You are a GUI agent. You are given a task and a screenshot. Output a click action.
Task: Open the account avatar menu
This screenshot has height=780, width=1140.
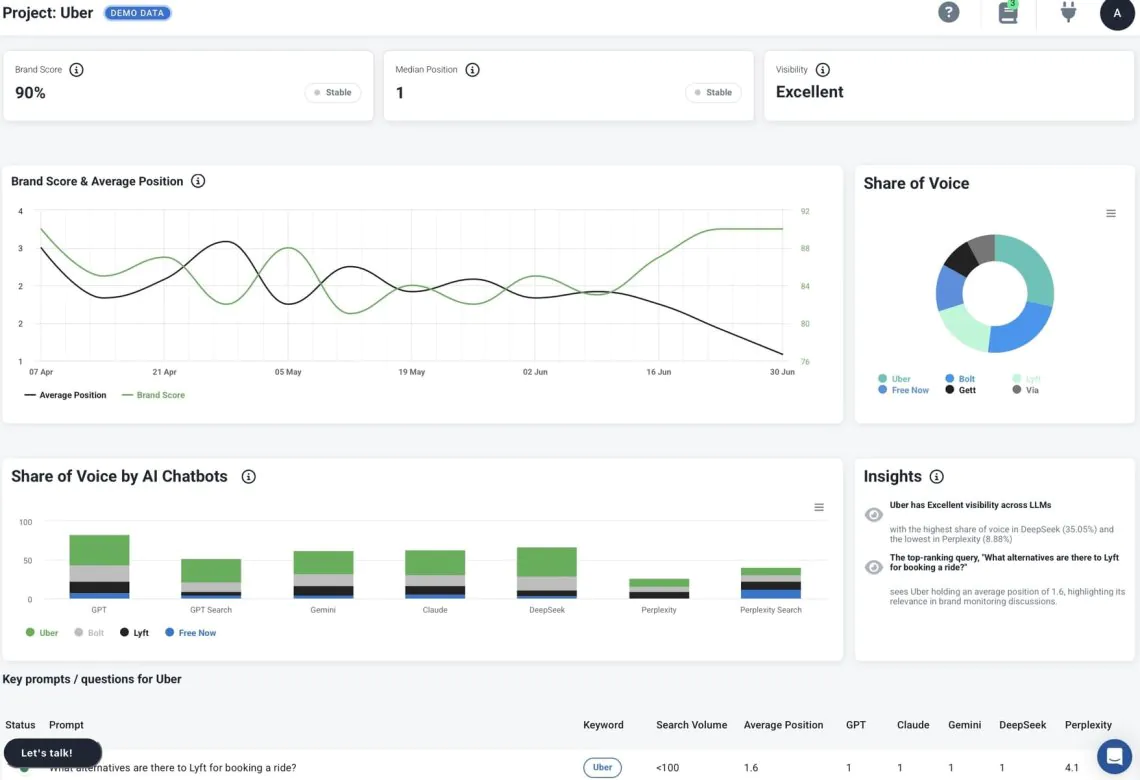point(1117,14)
